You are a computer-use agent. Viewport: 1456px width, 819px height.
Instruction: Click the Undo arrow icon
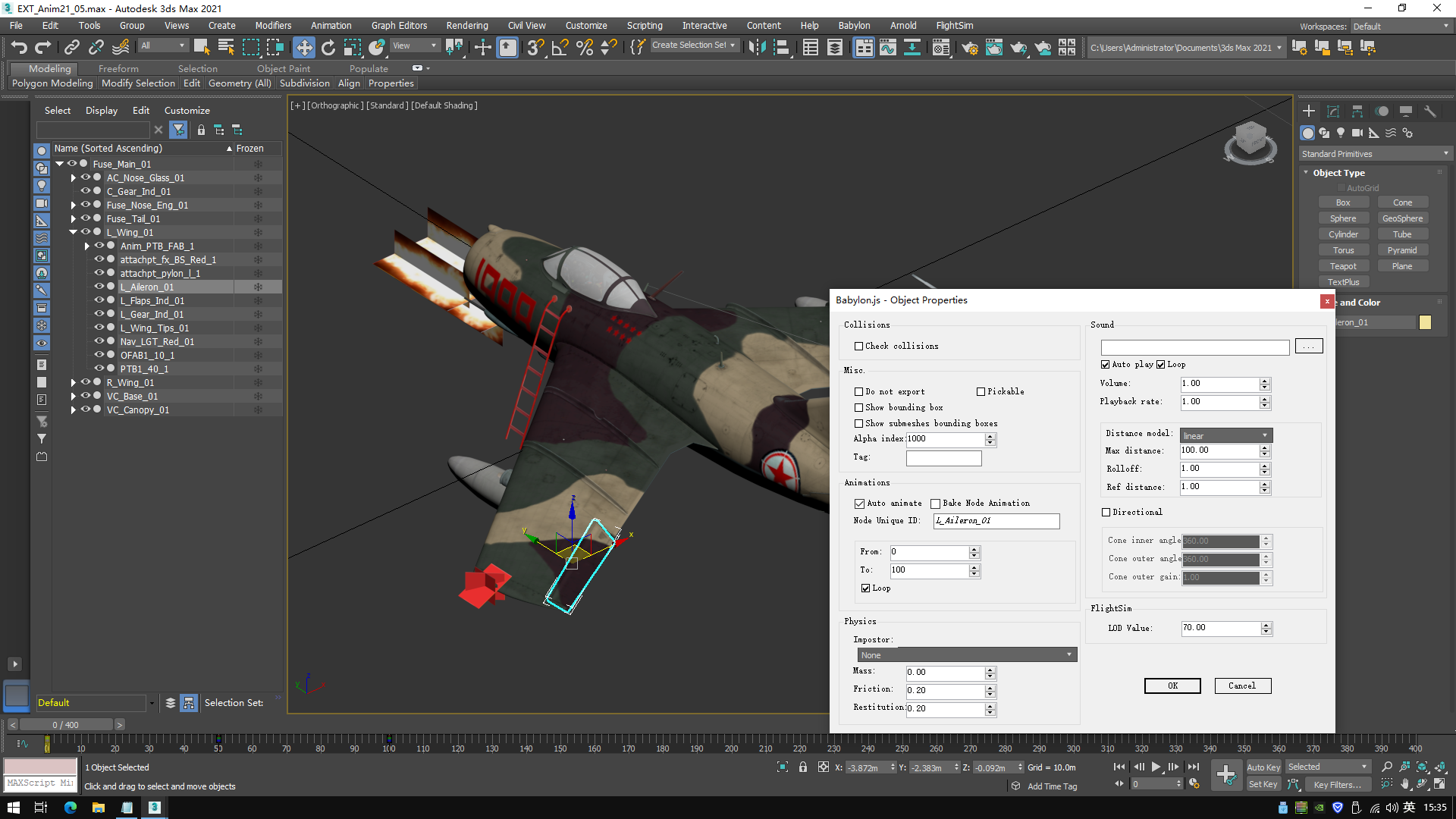[x=19, y=48]
